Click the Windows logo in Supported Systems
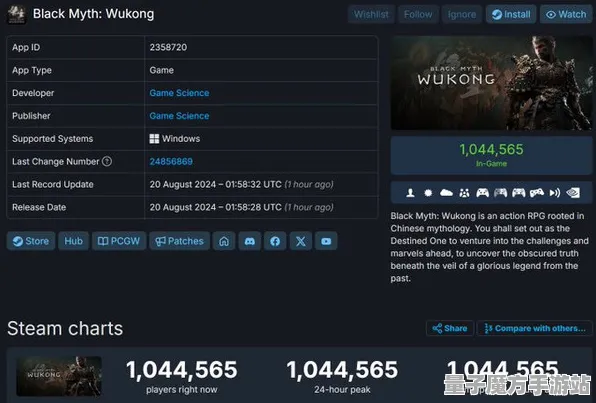 tap(154, 139)
